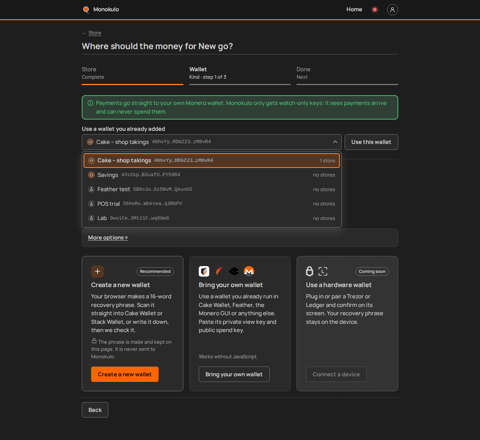
Task: Choose the POS trial wallet option
Action: (x=211, y=204)
